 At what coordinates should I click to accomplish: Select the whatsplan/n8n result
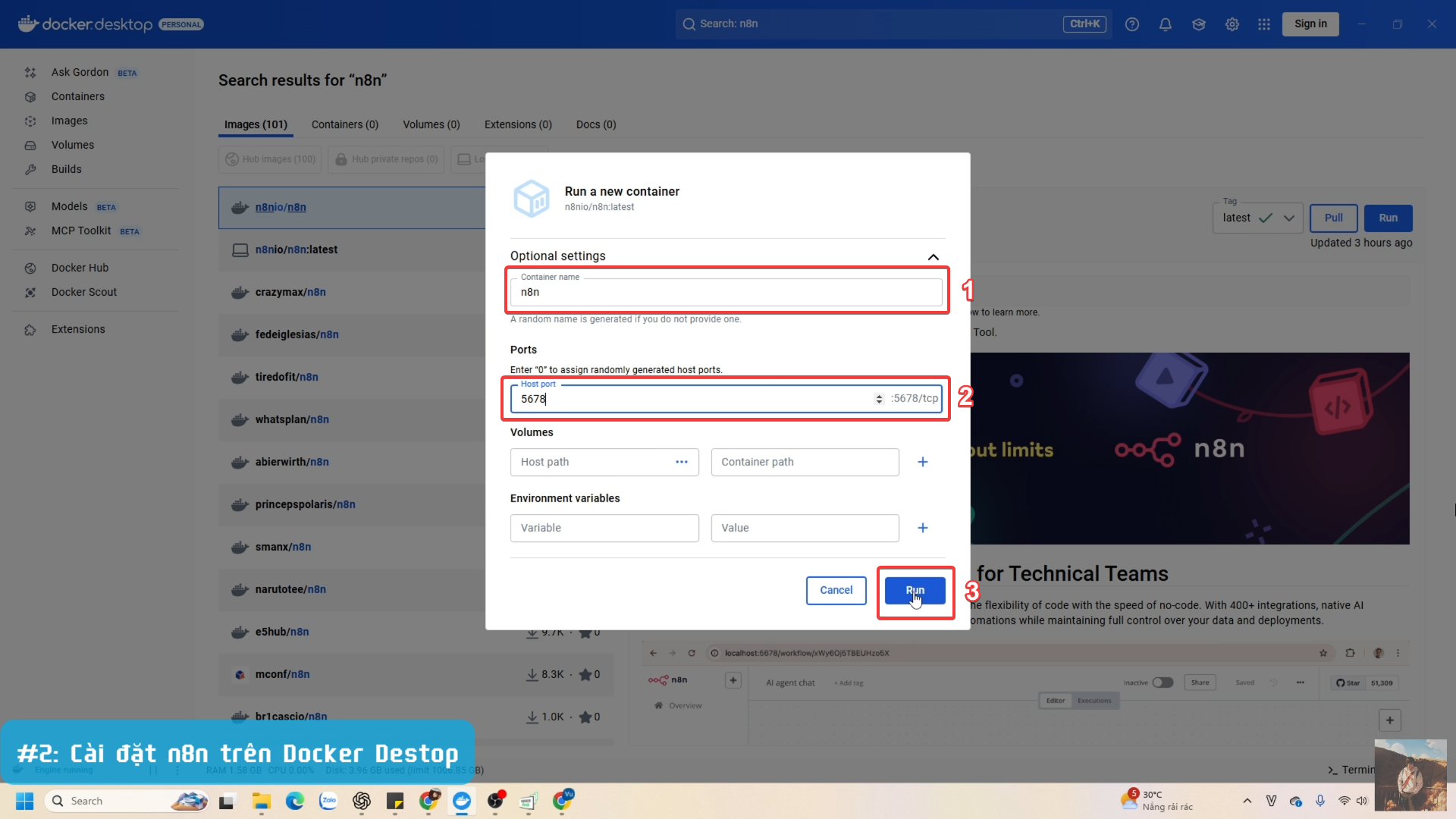[x=352, y=419]
